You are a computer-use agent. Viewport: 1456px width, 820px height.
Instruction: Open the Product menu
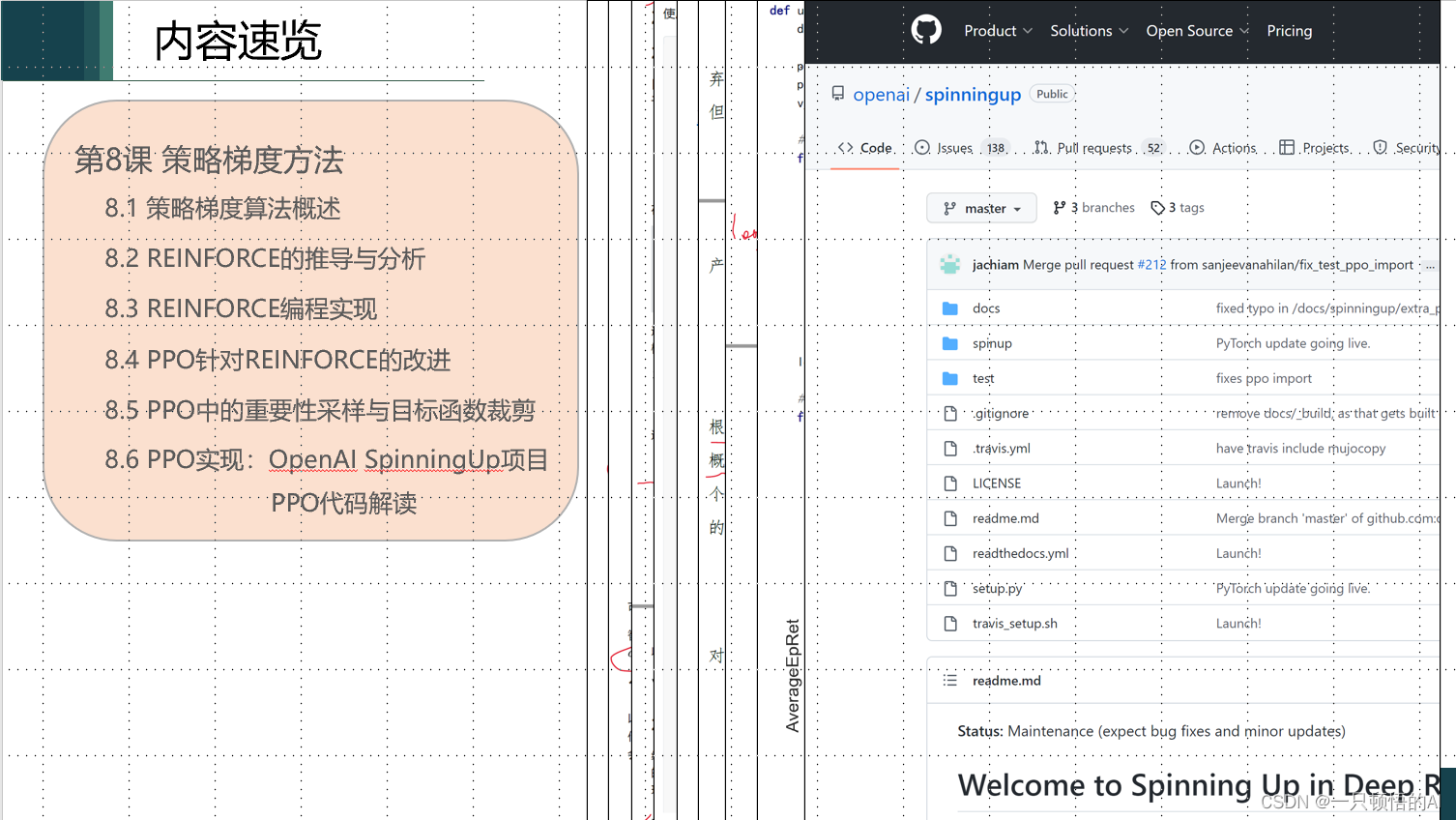point(998,31)
